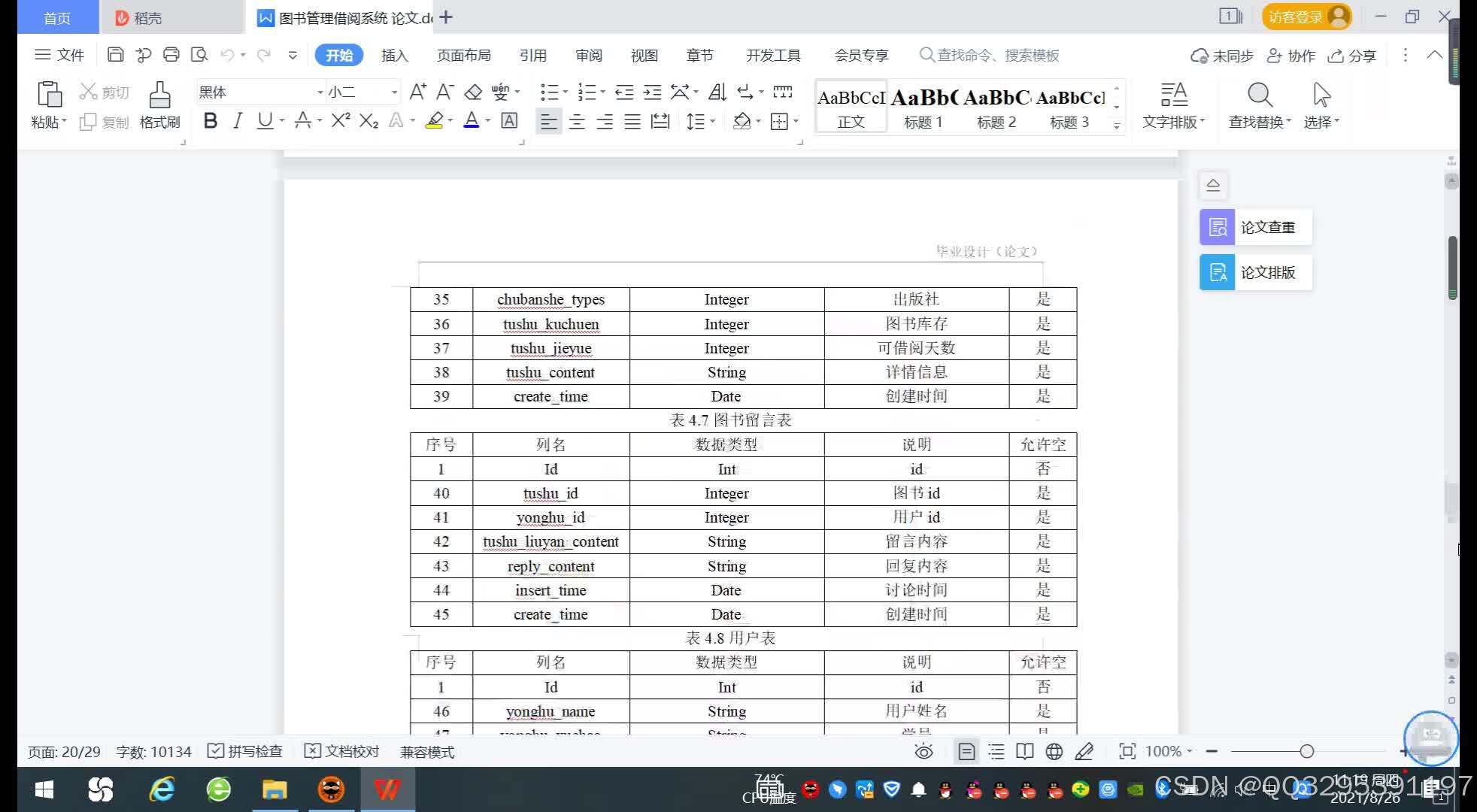
Task: Decrease paragraph indent icon
Action: coord(624,92)
